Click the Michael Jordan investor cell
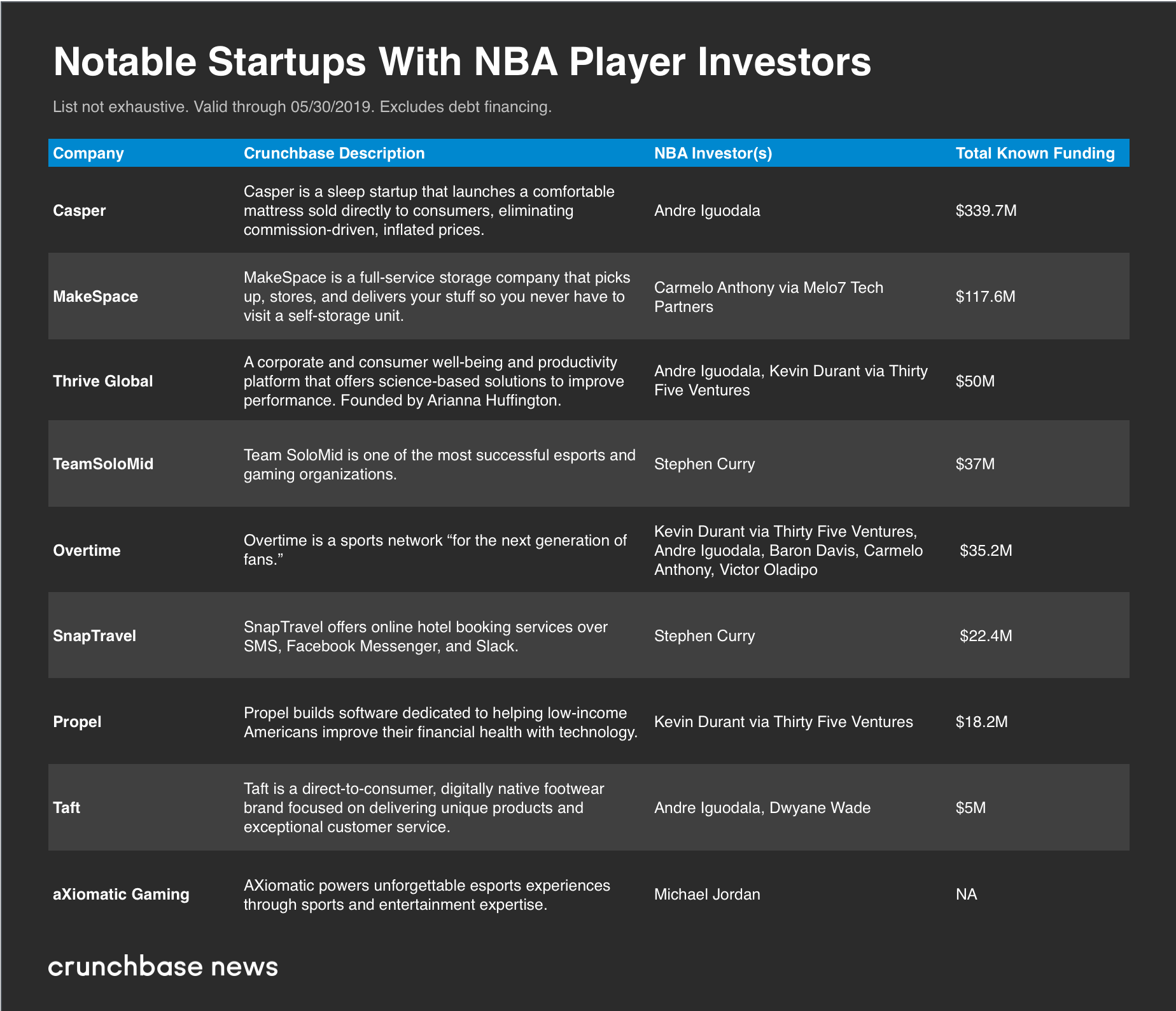Viewport: 1176px width, 1011px height. point(707,894)
